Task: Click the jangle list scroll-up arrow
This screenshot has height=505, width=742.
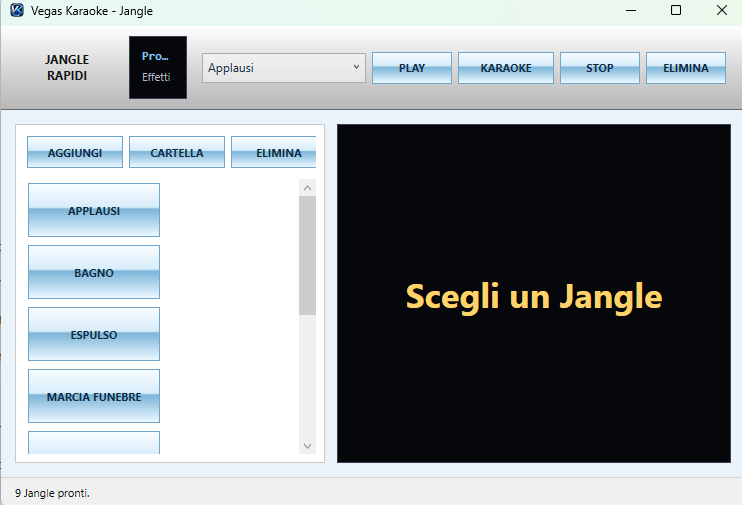Action: click(x=307, y=188)
